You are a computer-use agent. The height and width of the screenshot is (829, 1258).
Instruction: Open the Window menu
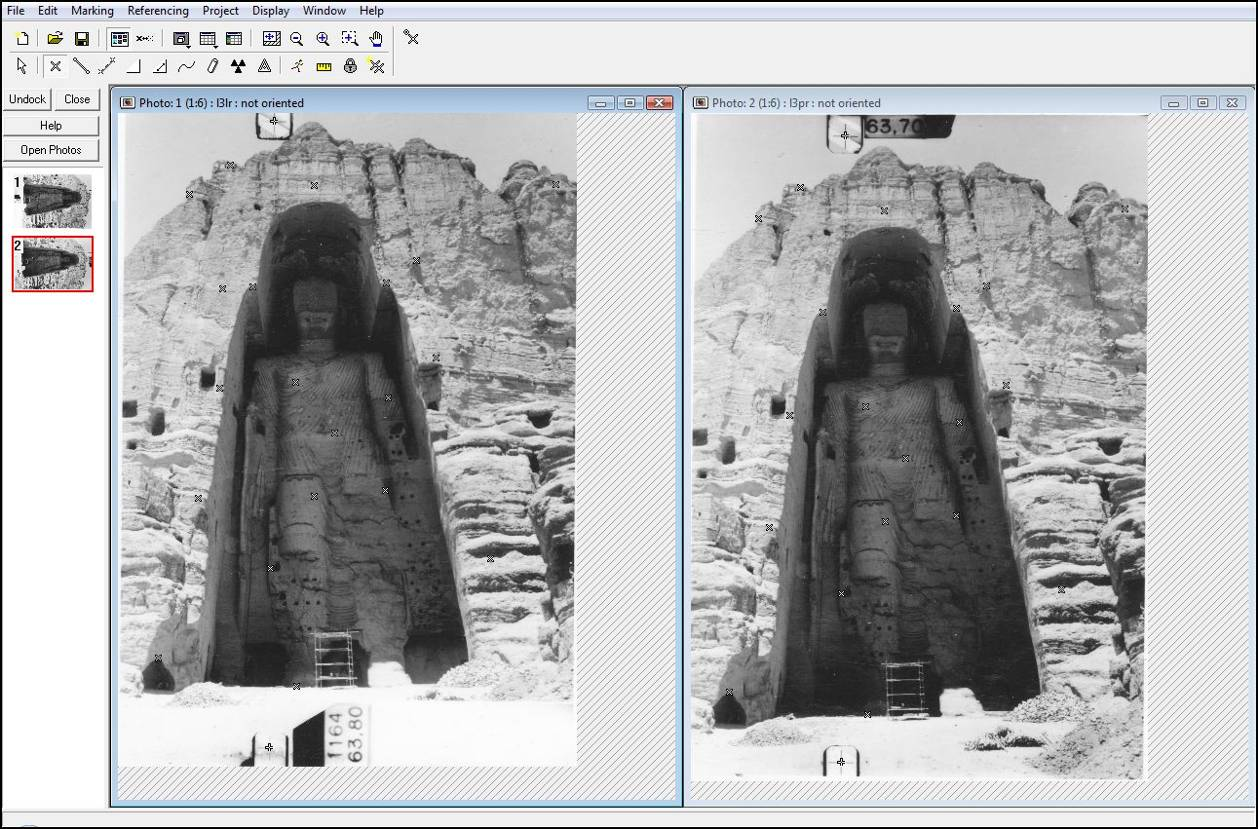324,11
